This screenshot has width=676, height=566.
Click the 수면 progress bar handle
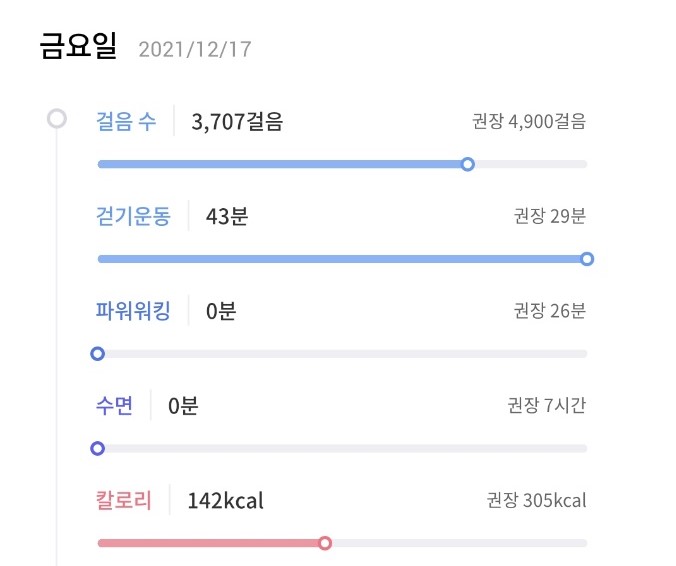pyautogui.click(x=97, y=449)
